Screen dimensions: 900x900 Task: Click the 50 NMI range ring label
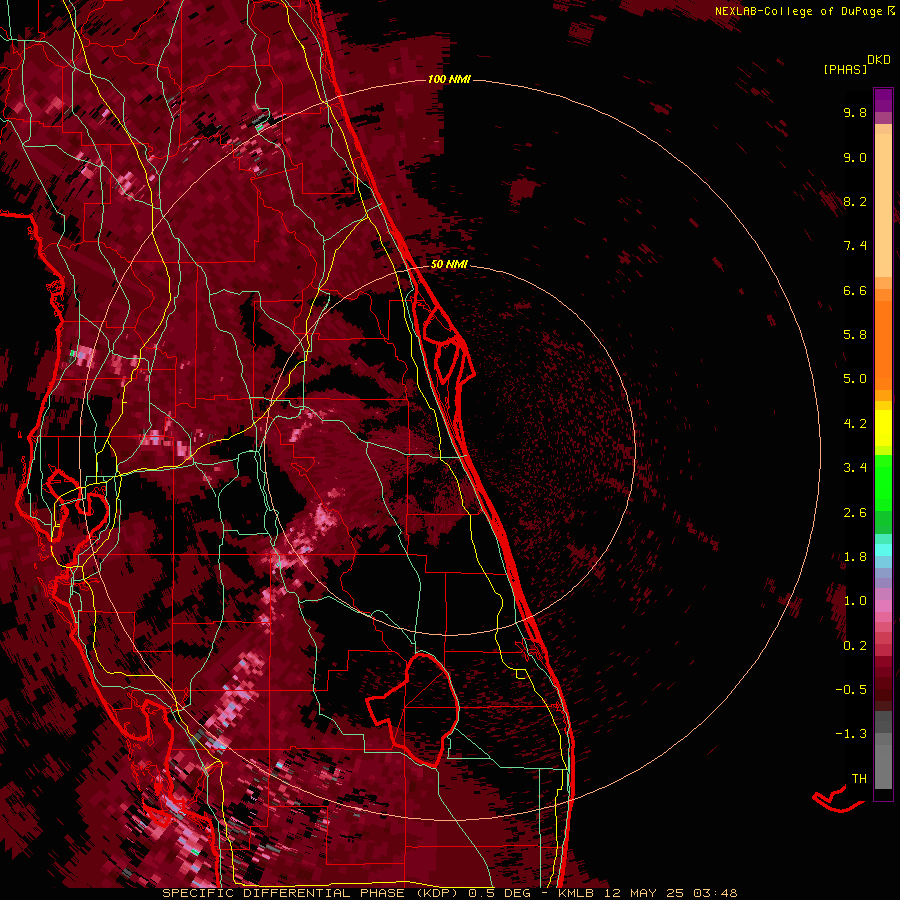point(449,264)
